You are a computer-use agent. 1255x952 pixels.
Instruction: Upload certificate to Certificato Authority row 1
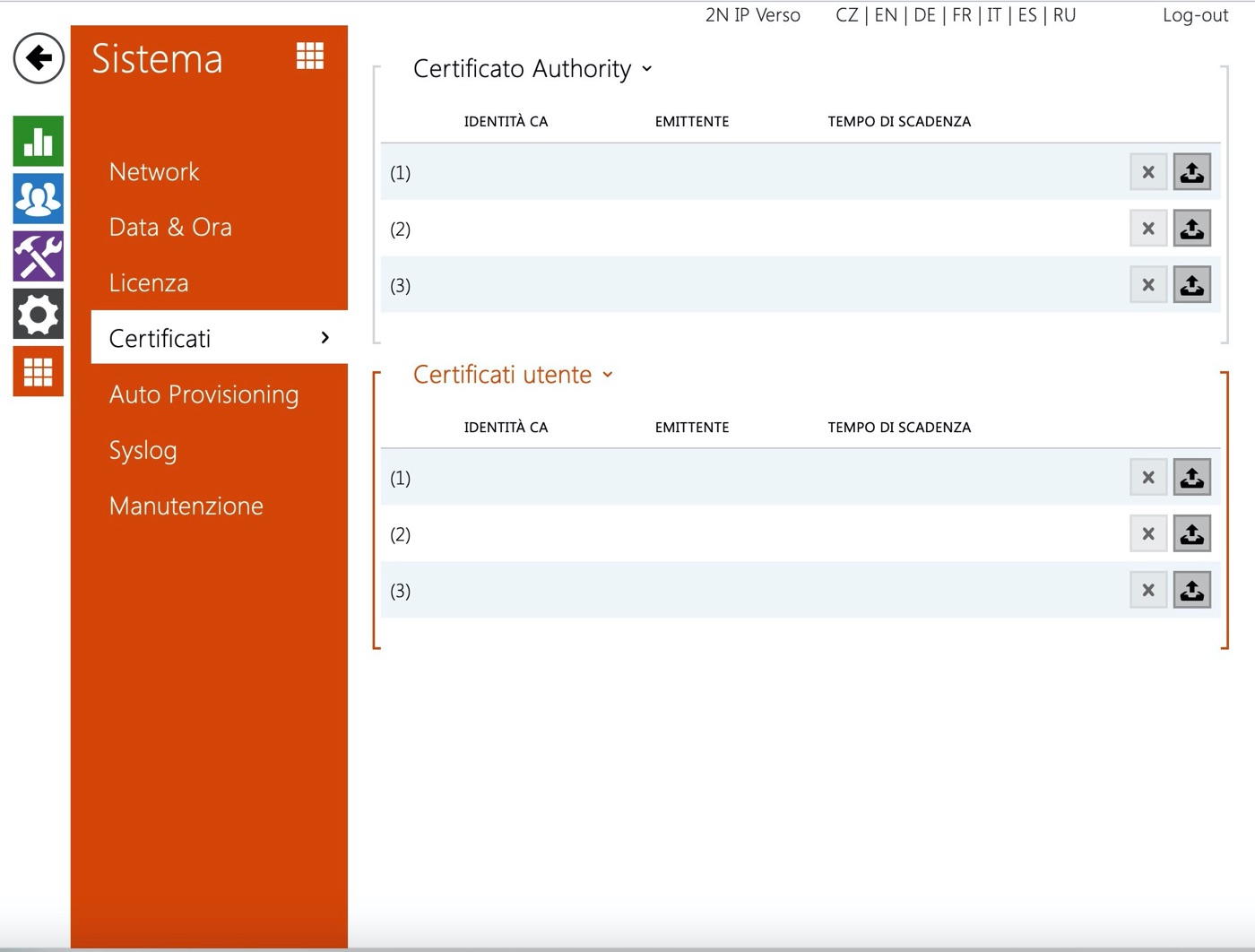[x=1191, y=172]
